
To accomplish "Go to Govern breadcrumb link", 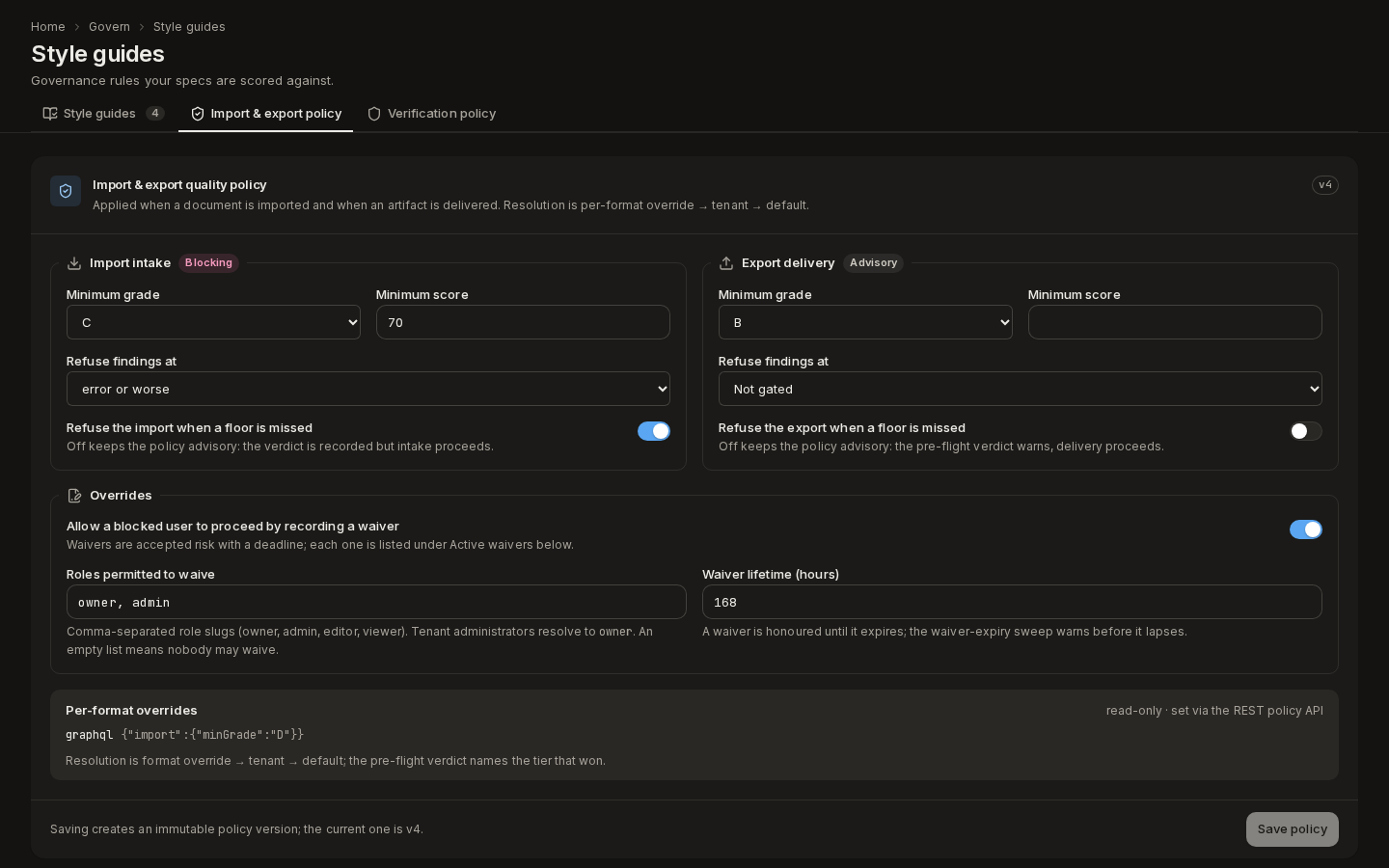I will [x=109, y=27].
